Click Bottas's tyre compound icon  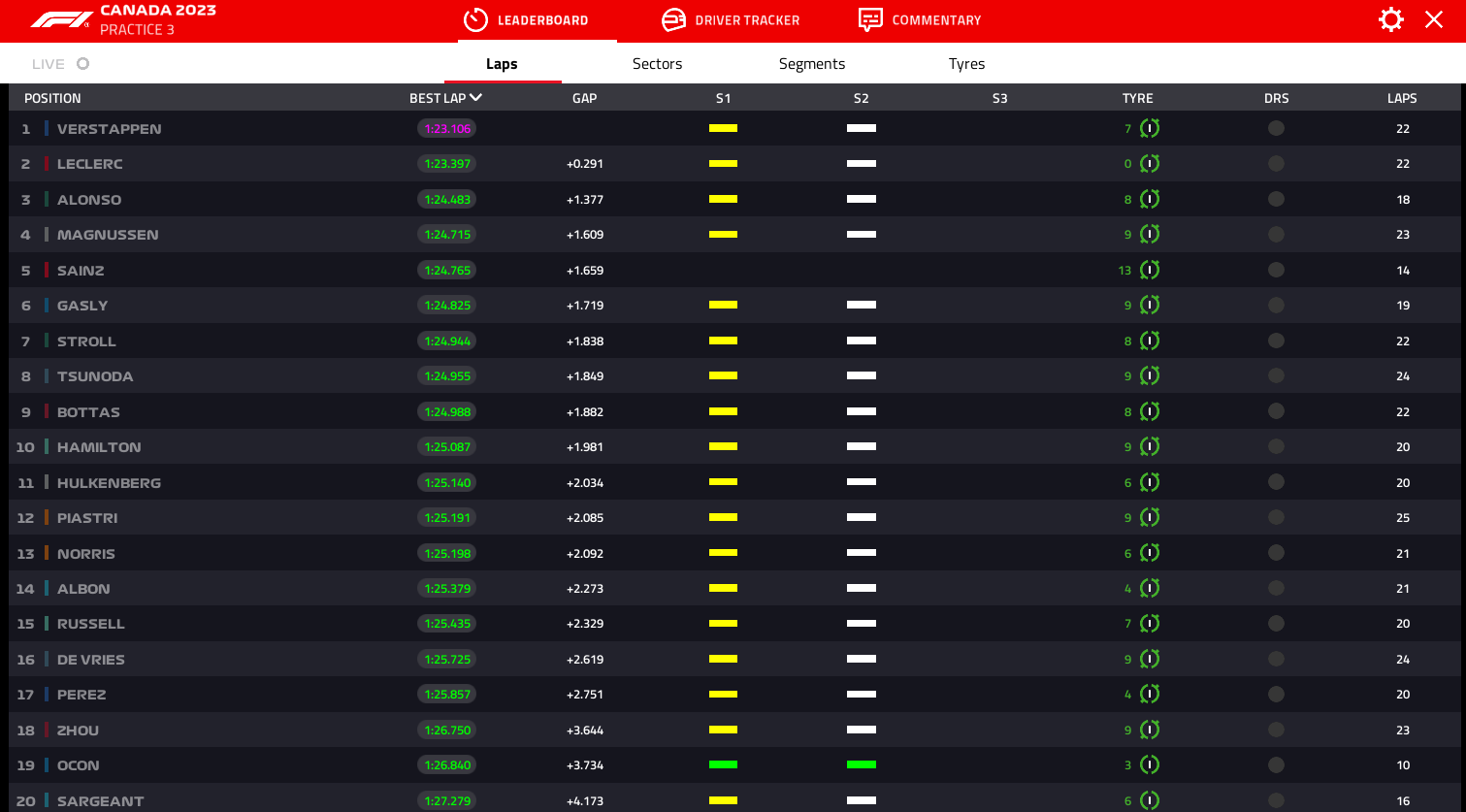coord(1150,411)
